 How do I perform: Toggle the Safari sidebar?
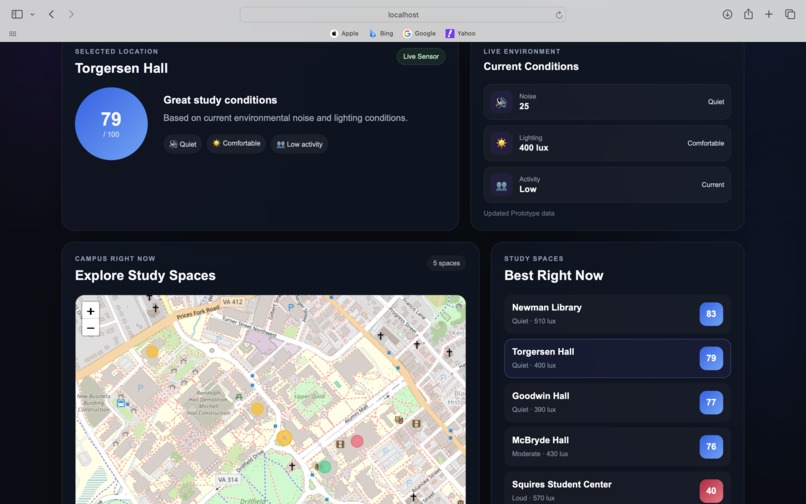click(17, 14)
